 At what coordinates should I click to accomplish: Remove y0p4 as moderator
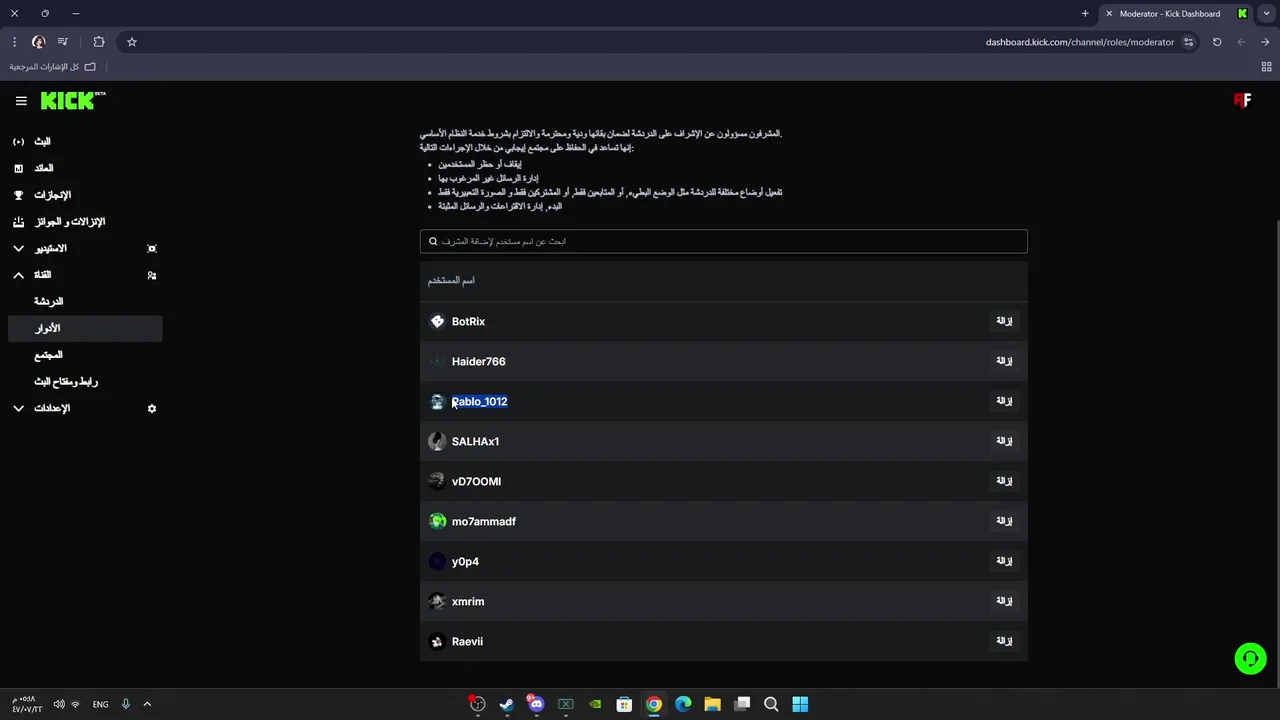click(1004, 561)
